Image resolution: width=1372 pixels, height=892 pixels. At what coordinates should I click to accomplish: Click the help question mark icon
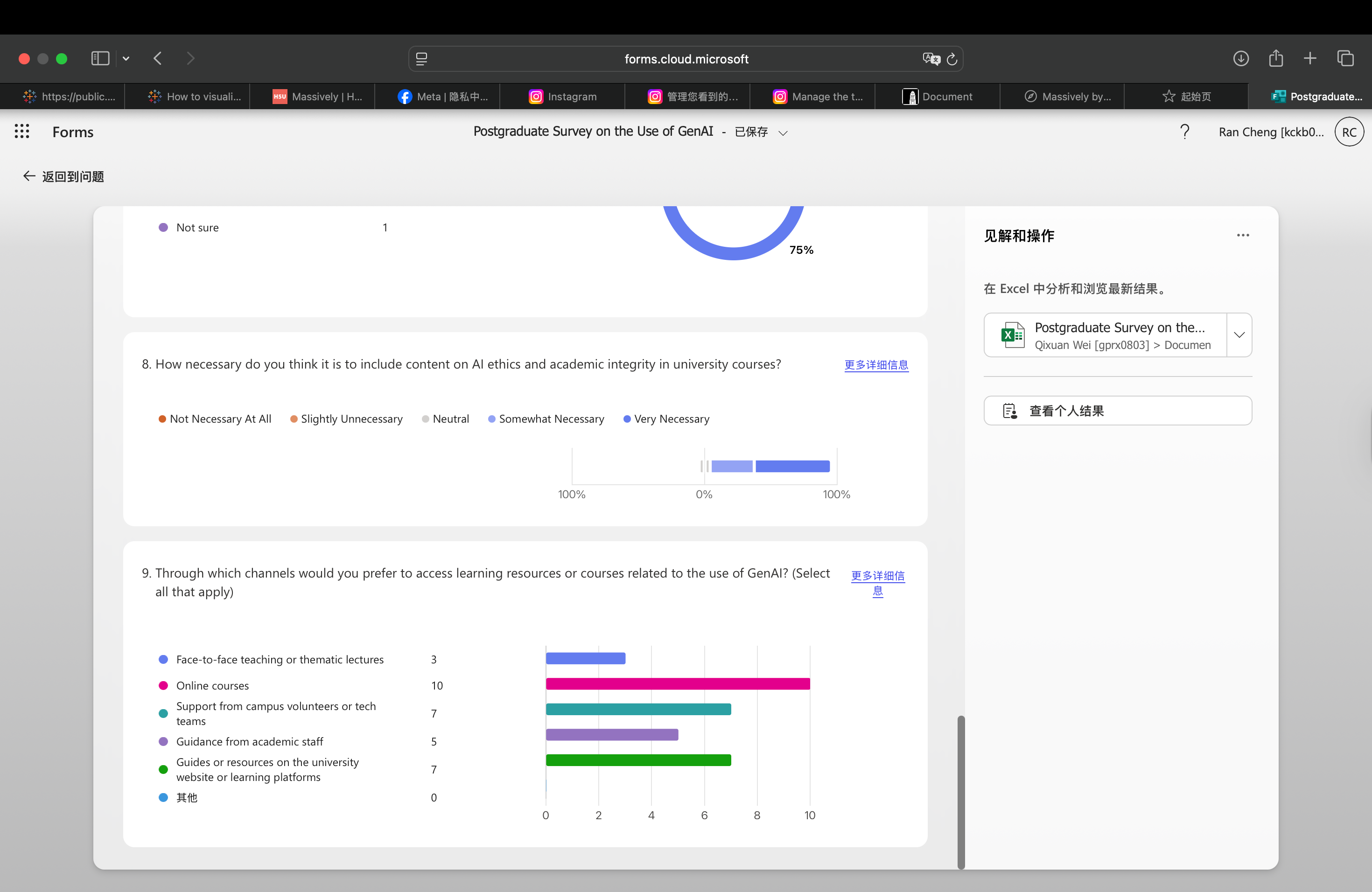tap(1185, 132)
